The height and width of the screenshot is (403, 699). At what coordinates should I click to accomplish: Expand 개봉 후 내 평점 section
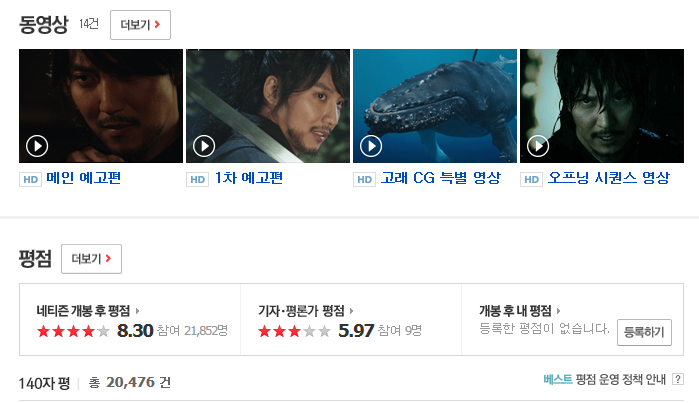coord(520,310)
